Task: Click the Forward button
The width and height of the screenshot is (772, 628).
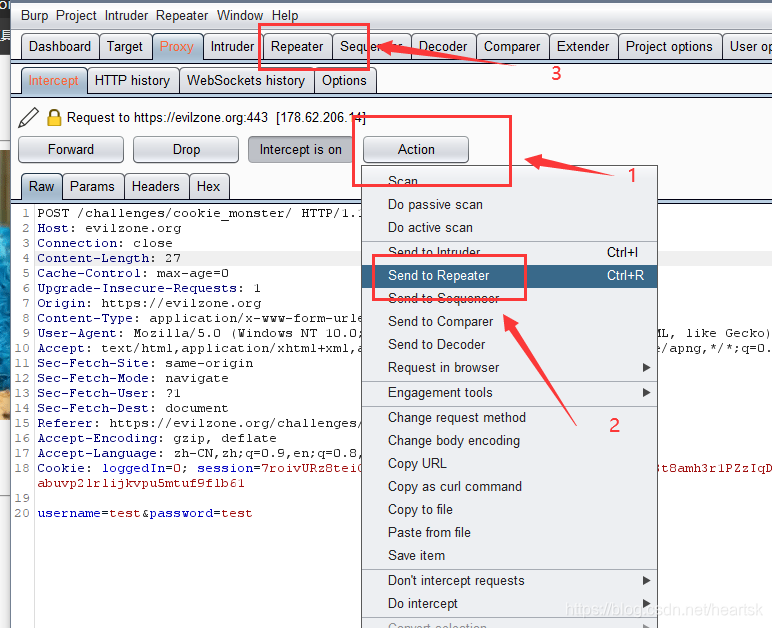Action: coord(71,150)
